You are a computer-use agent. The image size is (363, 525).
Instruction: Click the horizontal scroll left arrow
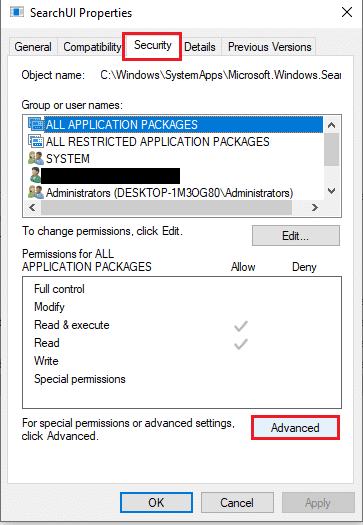tap(32, 207)
